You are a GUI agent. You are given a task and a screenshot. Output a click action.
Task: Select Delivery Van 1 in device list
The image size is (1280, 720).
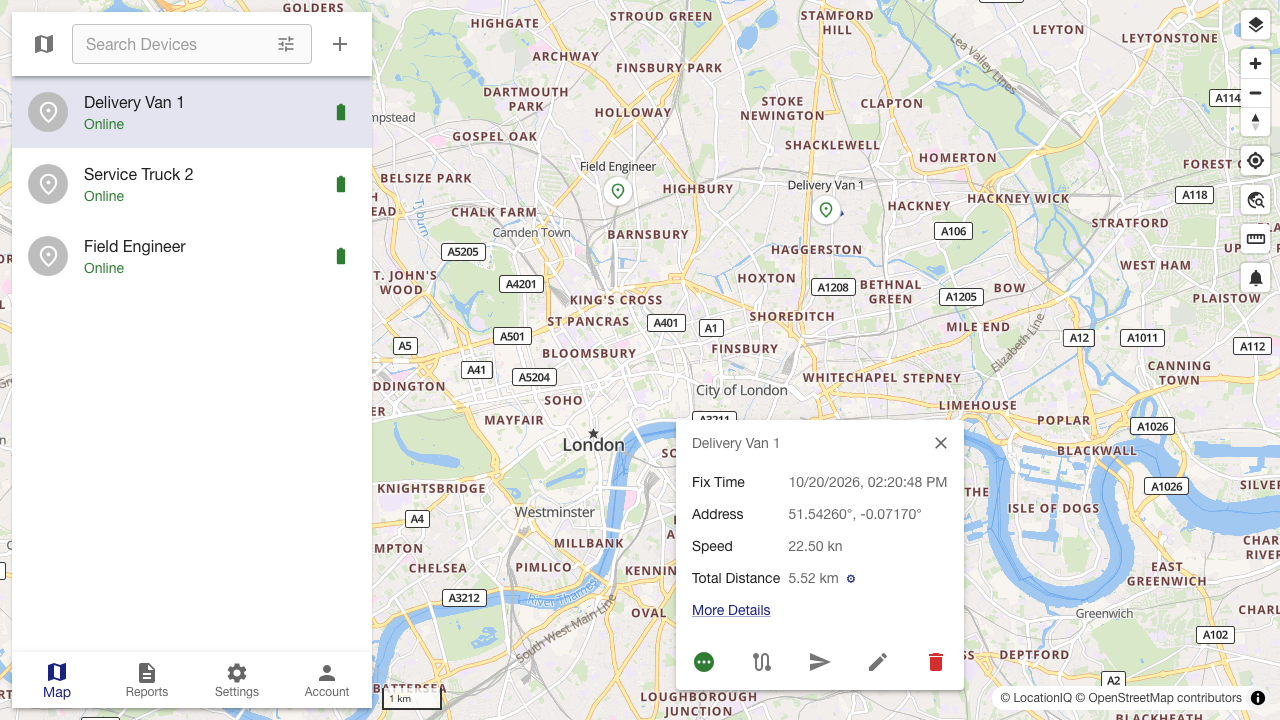click(192, 112)
